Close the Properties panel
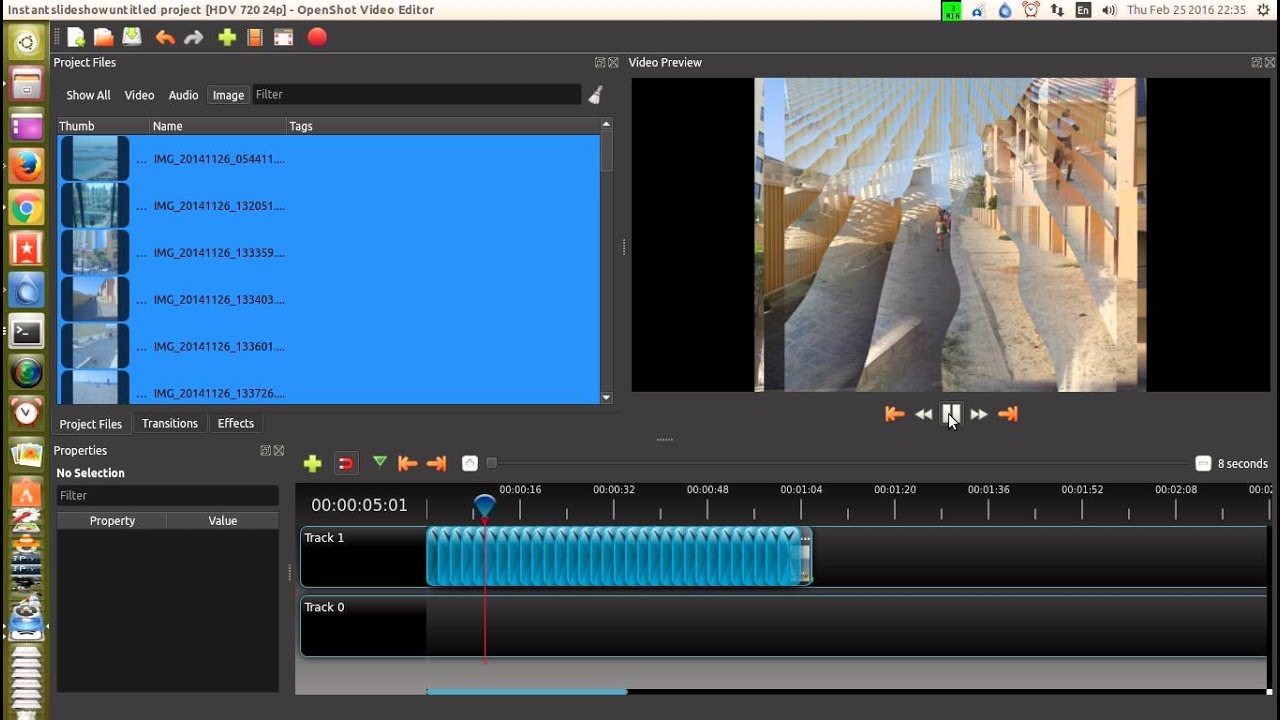Image resolution: width=1280 pixels, height=720 pixels. (279, 450)
